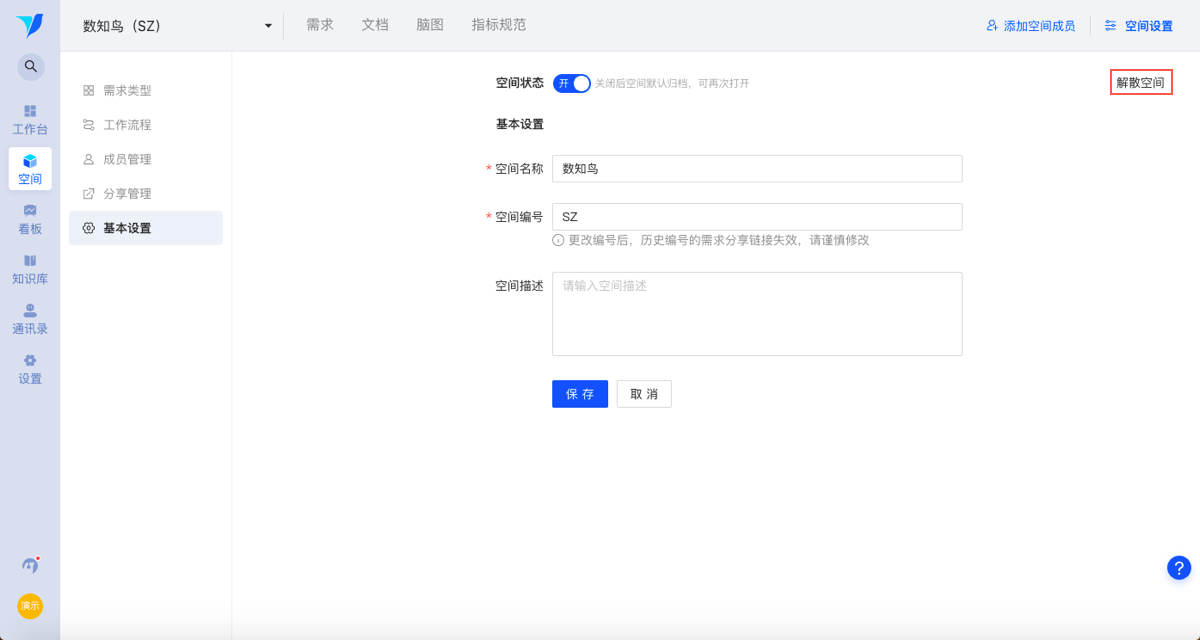This screenshot has height=640, width=1200.
Task: Switch to the 需求 tab
Action: click(x=320, y=25)
